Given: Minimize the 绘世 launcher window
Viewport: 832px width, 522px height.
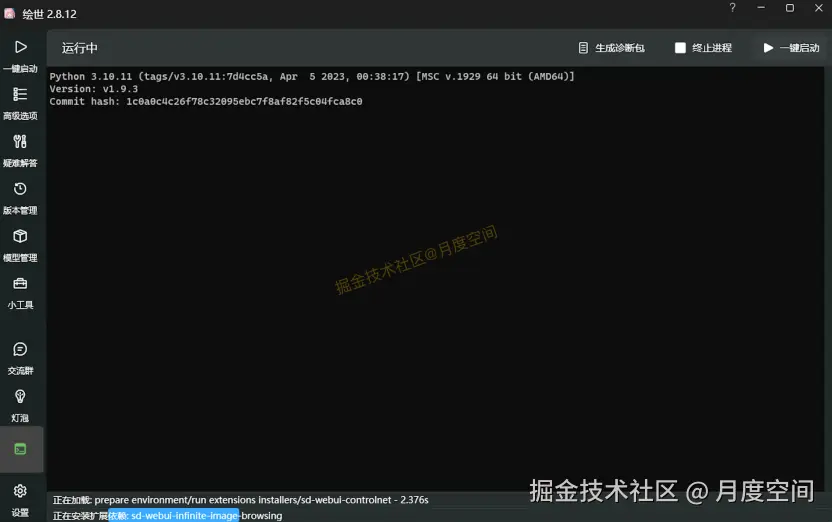Looking at the screenshot, I should point(761,7).
